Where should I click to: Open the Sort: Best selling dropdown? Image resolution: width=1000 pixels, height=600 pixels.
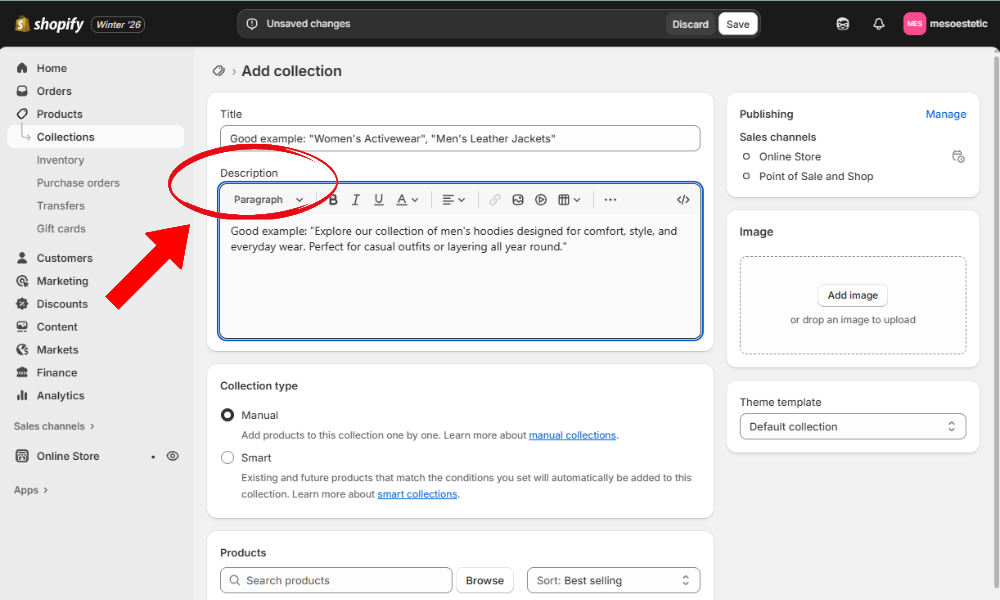click(x=613, y=580)
